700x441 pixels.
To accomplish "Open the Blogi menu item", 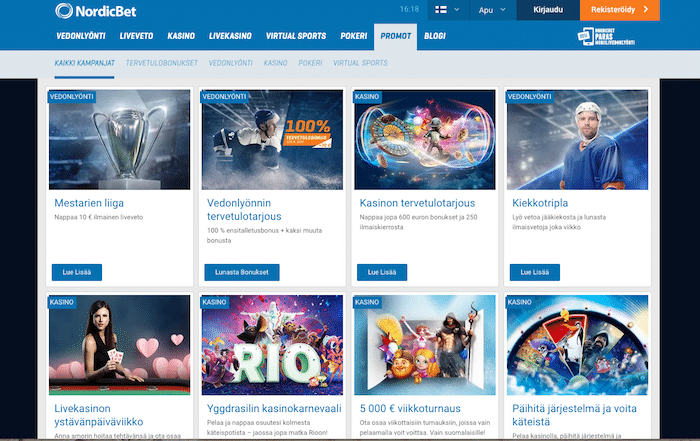I will [435, 36].
